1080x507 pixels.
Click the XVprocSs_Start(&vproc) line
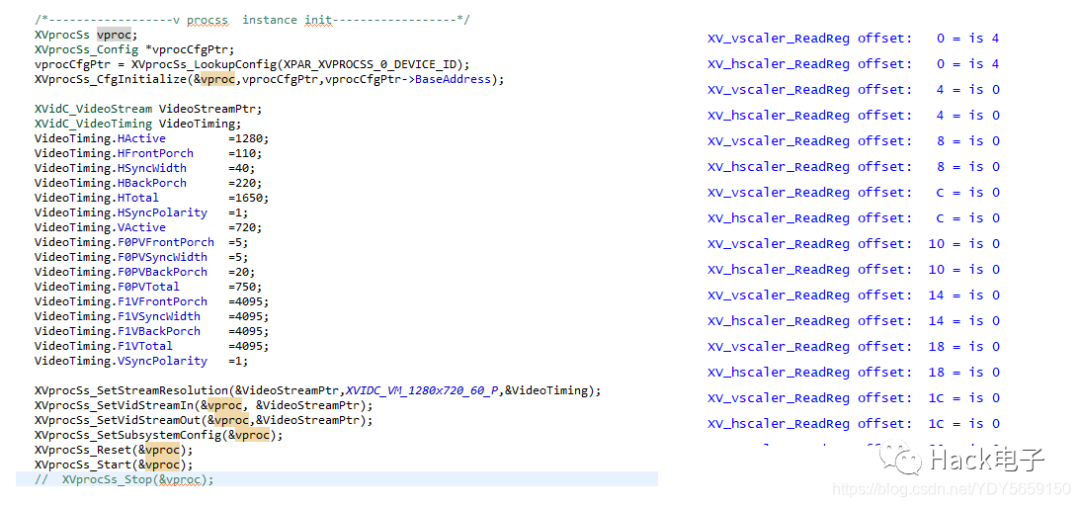pos(114,464)
